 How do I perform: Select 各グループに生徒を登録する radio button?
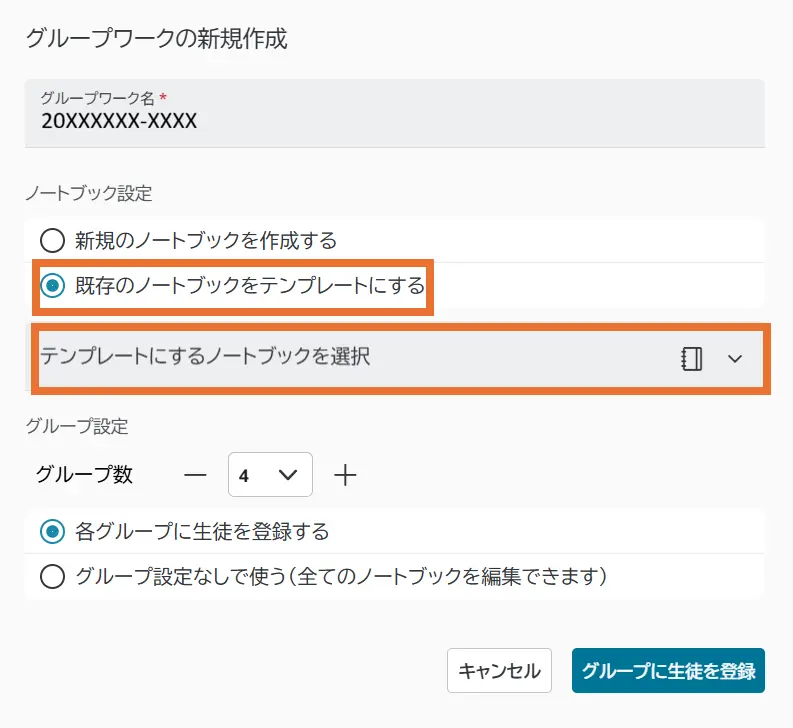tap(53, 532)
